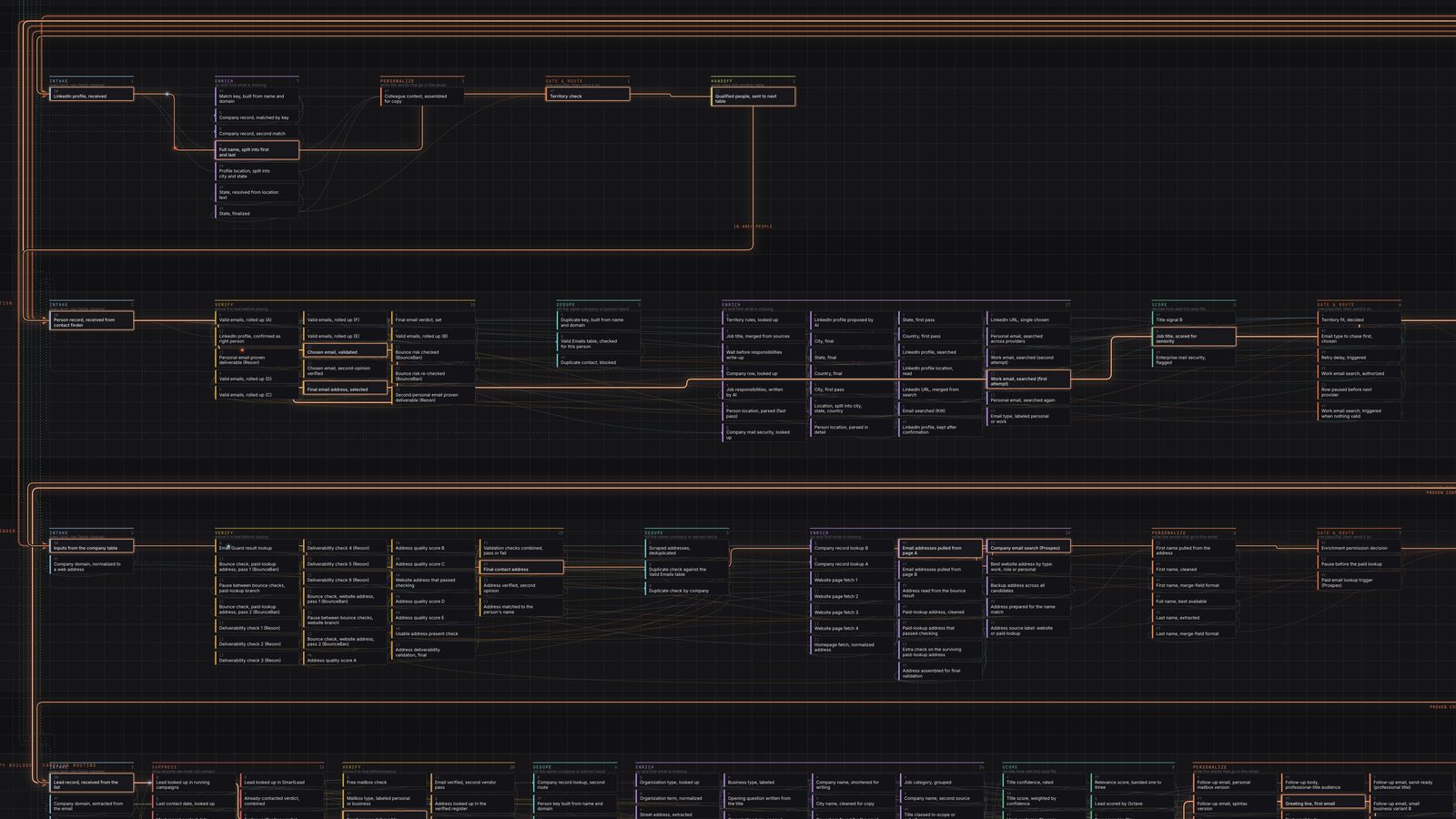Click 'Valid emails, rolled up (F)' node
This screenshot has width=1456, height=819.
(346, 318)
